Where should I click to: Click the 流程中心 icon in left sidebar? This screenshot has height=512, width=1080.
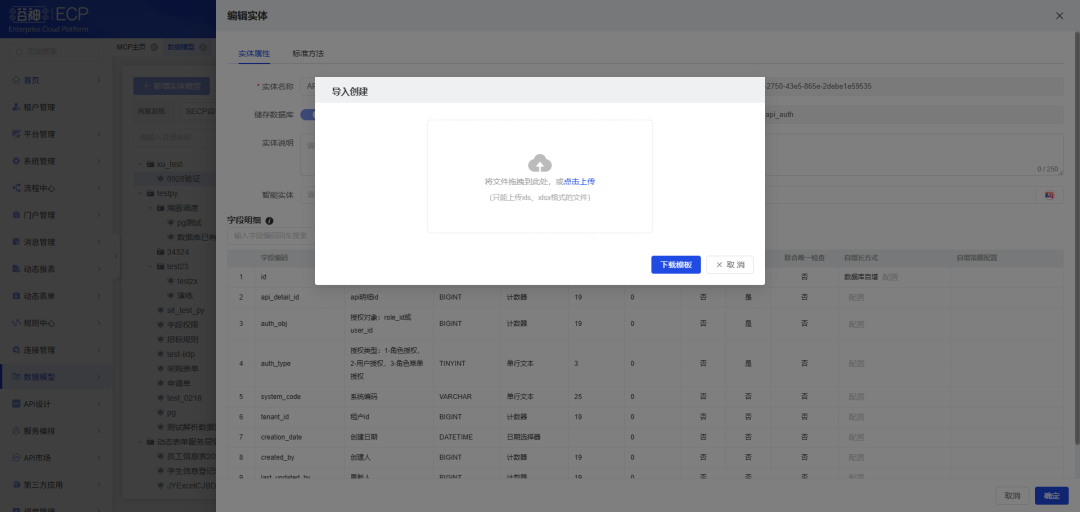16,188
